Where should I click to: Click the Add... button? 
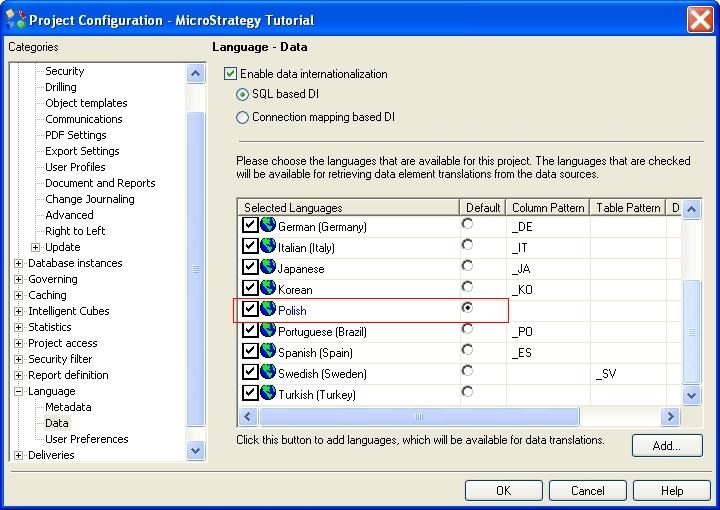666,446
